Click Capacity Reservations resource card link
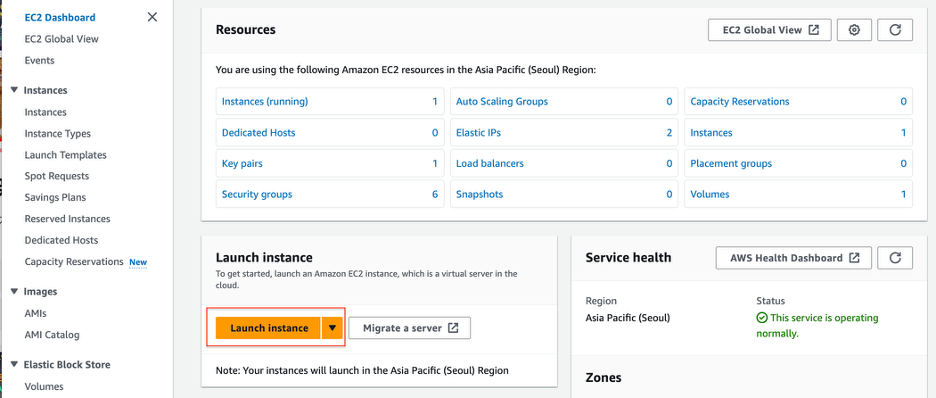This screenshot has width=936, height=398. click(x=740, y=101)
